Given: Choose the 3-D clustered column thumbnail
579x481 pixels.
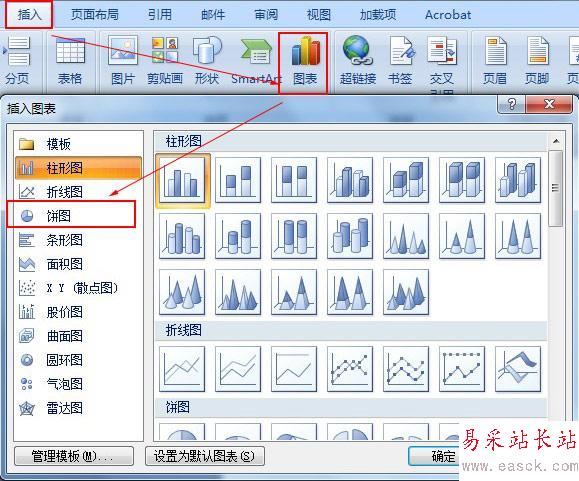Looking at the screenshot, I should point(350,180).
